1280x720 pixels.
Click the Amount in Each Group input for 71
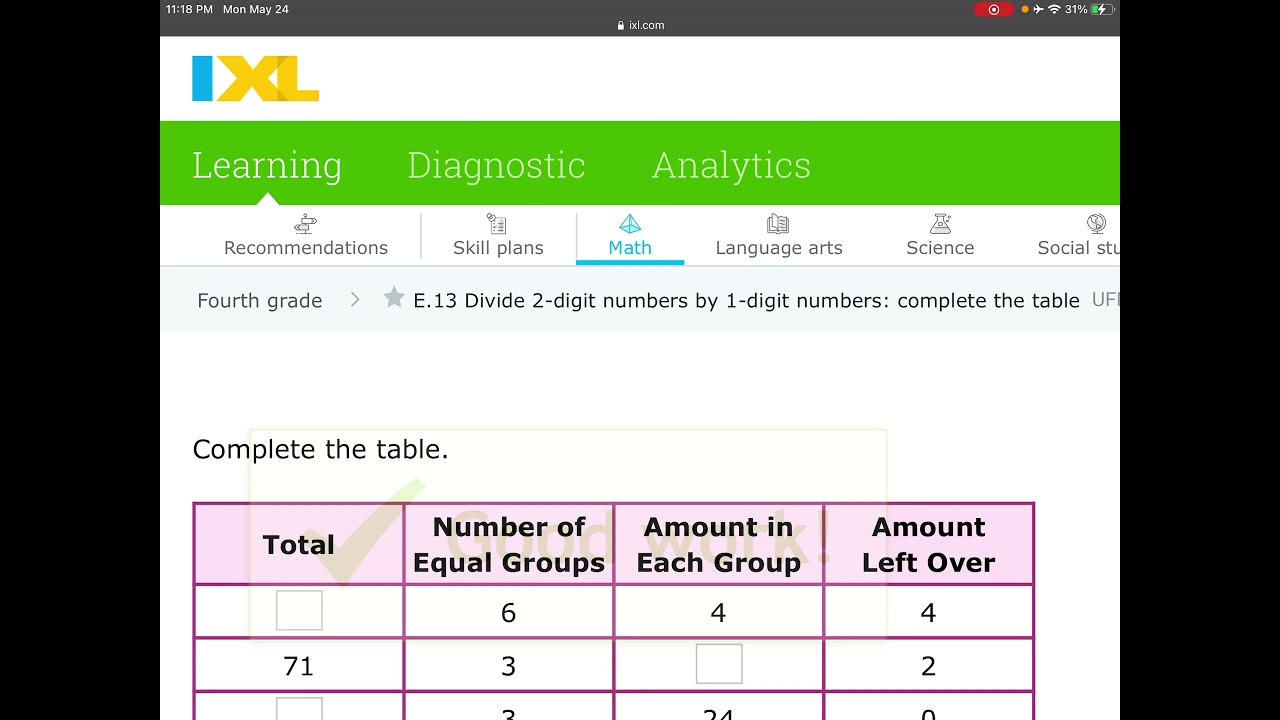click(x=719, y=664)
